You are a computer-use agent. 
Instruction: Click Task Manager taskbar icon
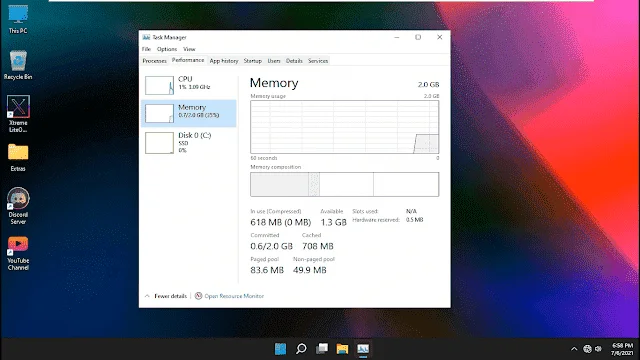363,349
